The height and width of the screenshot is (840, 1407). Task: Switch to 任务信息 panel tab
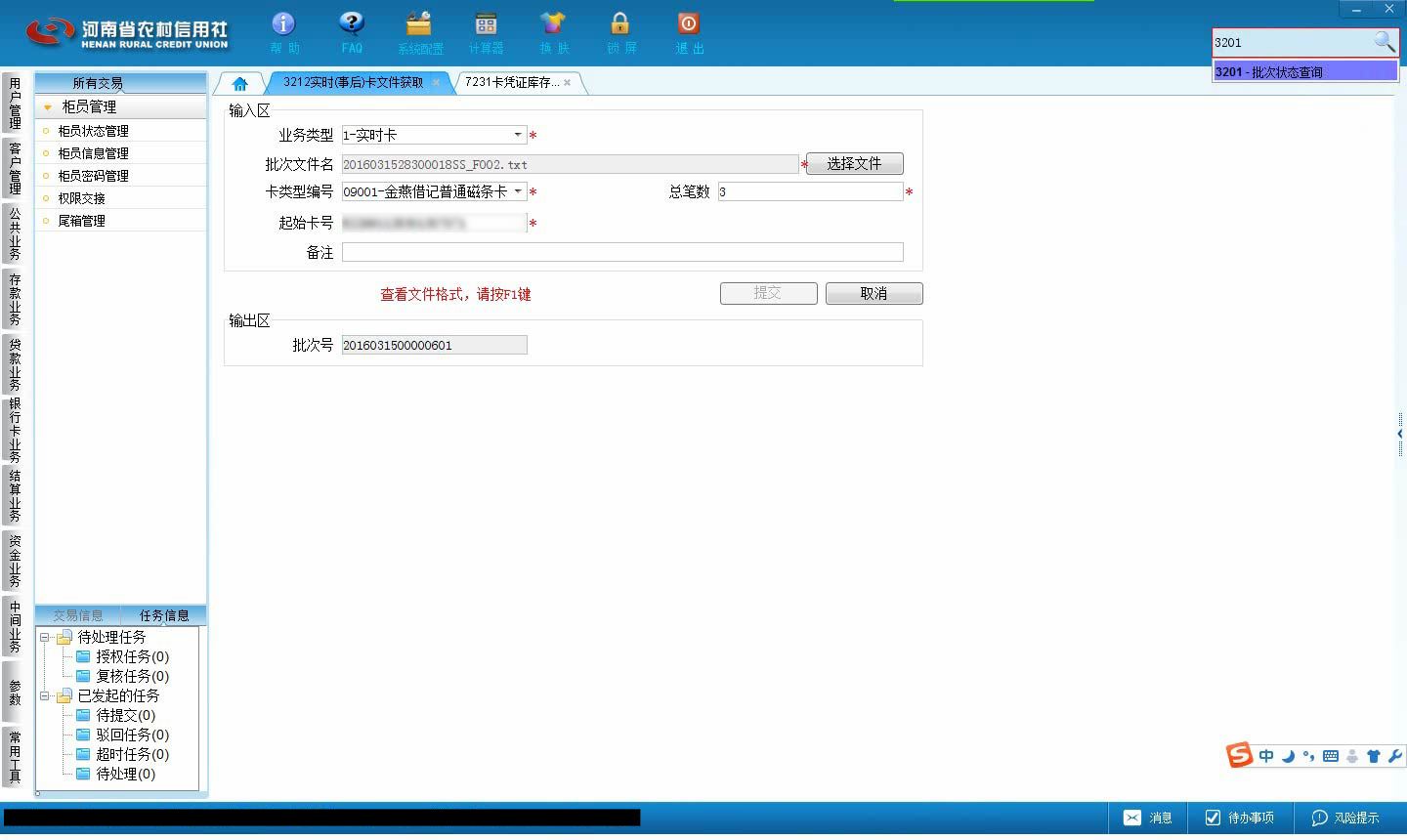[x=164, y=615]
